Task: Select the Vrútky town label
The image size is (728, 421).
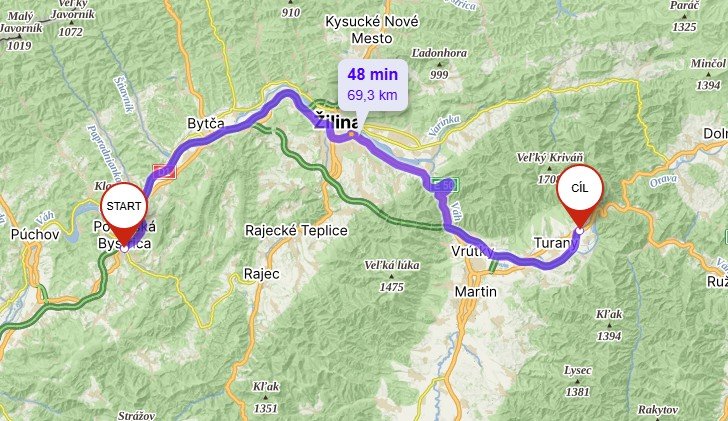Action: (473, 252)
